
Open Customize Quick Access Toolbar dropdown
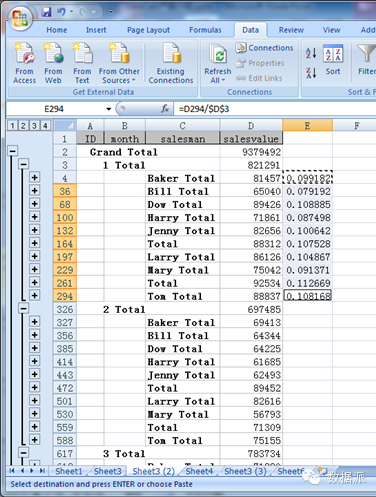111,12
